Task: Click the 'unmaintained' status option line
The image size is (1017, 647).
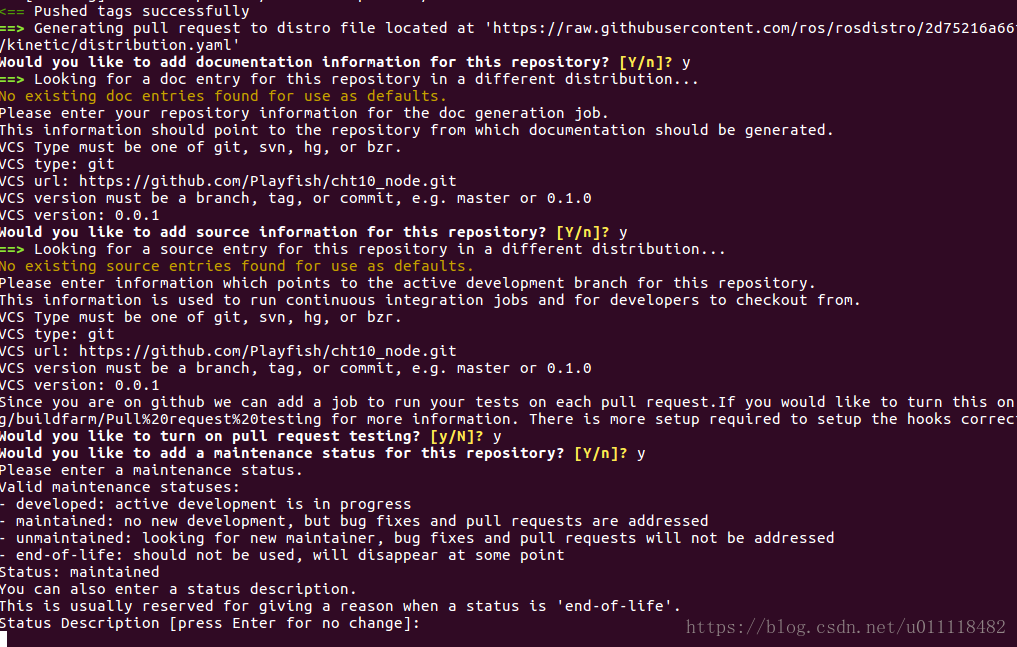Action: pos(417,537)
